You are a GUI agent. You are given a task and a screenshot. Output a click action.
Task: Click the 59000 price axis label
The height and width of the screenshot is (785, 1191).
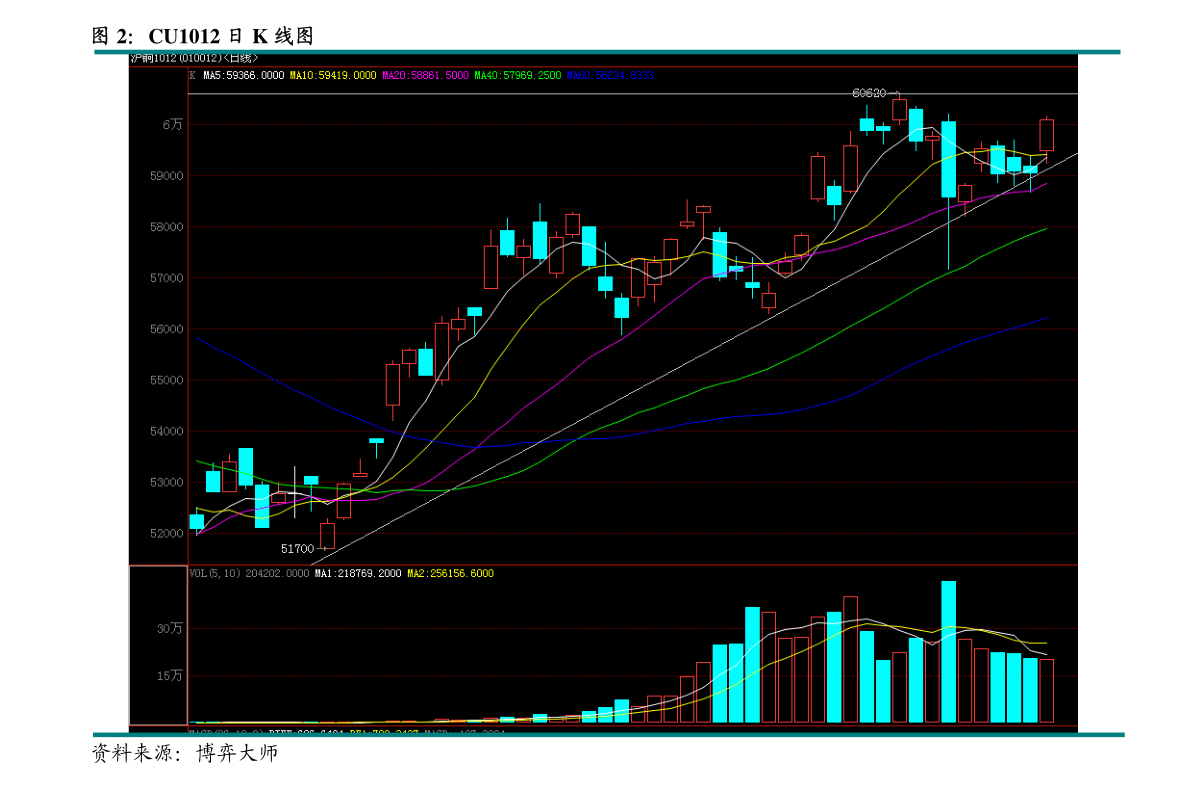coord(167,176)
